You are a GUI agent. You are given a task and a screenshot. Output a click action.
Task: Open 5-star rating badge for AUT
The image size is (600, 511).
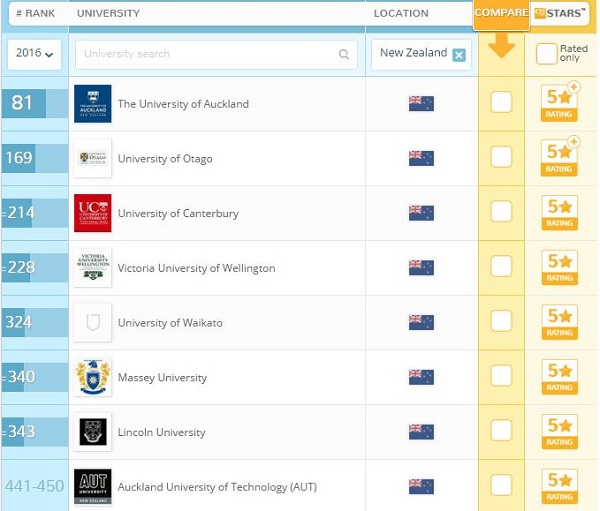click(559, 487)
